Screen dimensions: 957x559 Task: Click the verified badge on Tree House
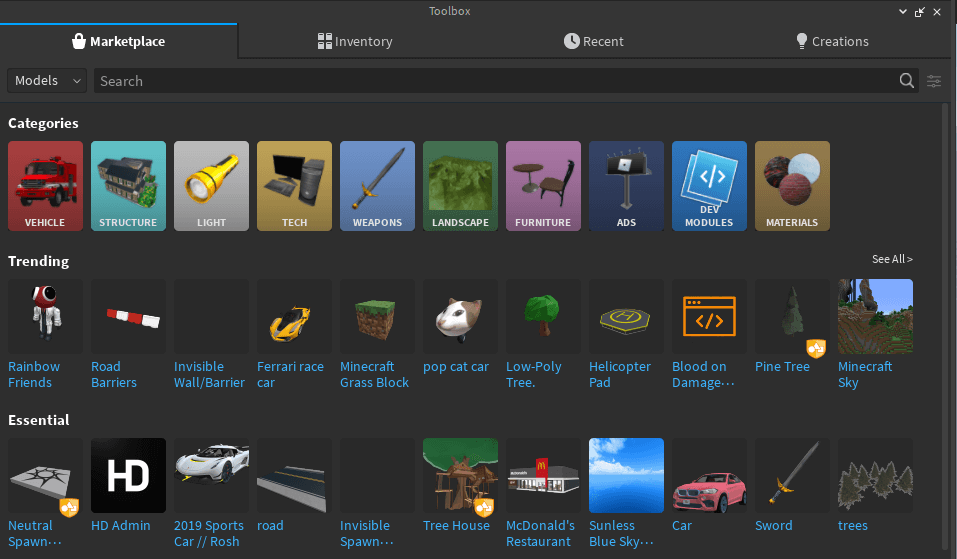pos(484,508)
